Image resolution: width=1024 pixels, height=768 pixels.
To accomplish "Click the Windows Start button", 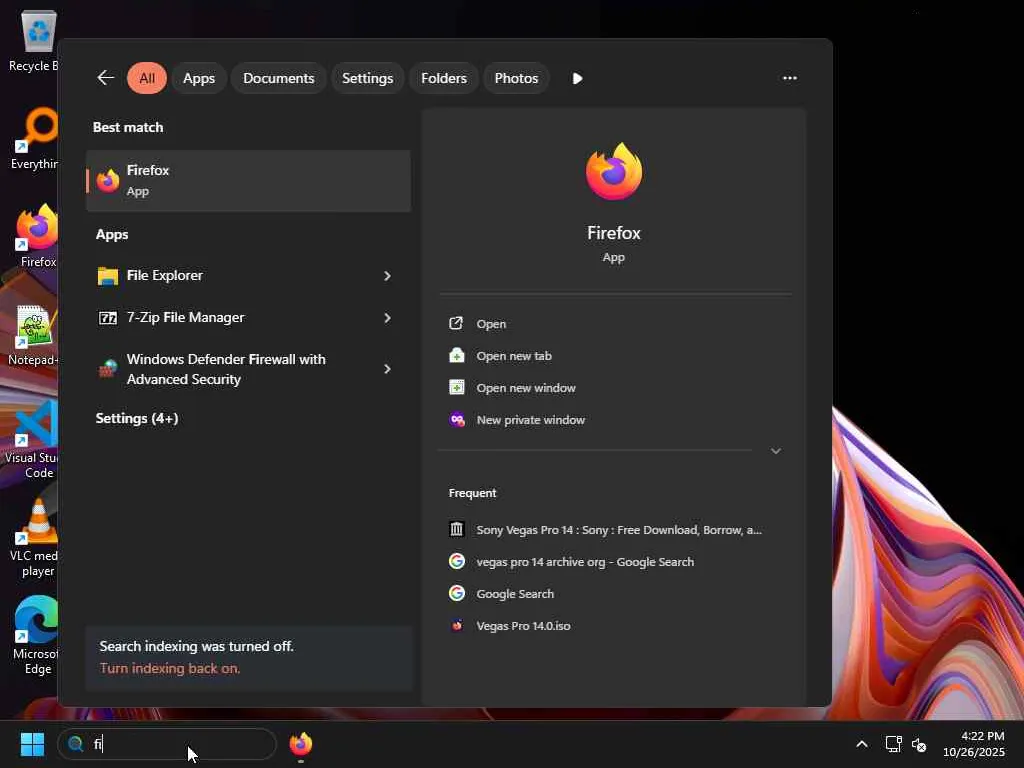I will click(32, 744).
